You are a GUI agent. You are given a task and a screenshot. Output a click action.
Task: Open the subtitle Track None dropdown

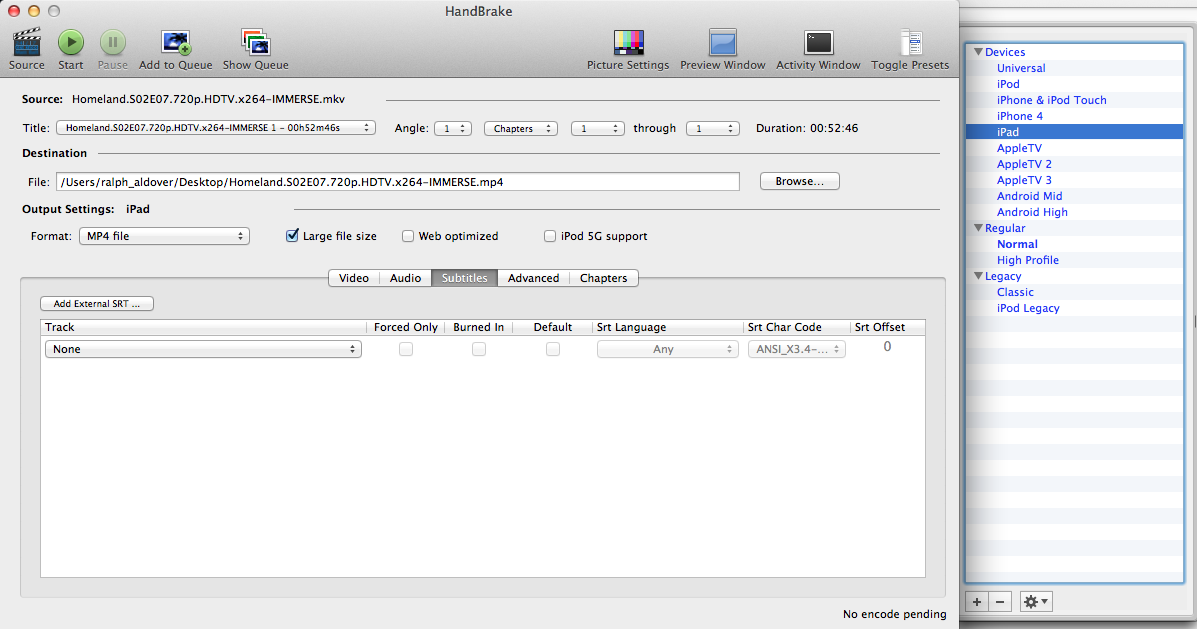(203, 349)
